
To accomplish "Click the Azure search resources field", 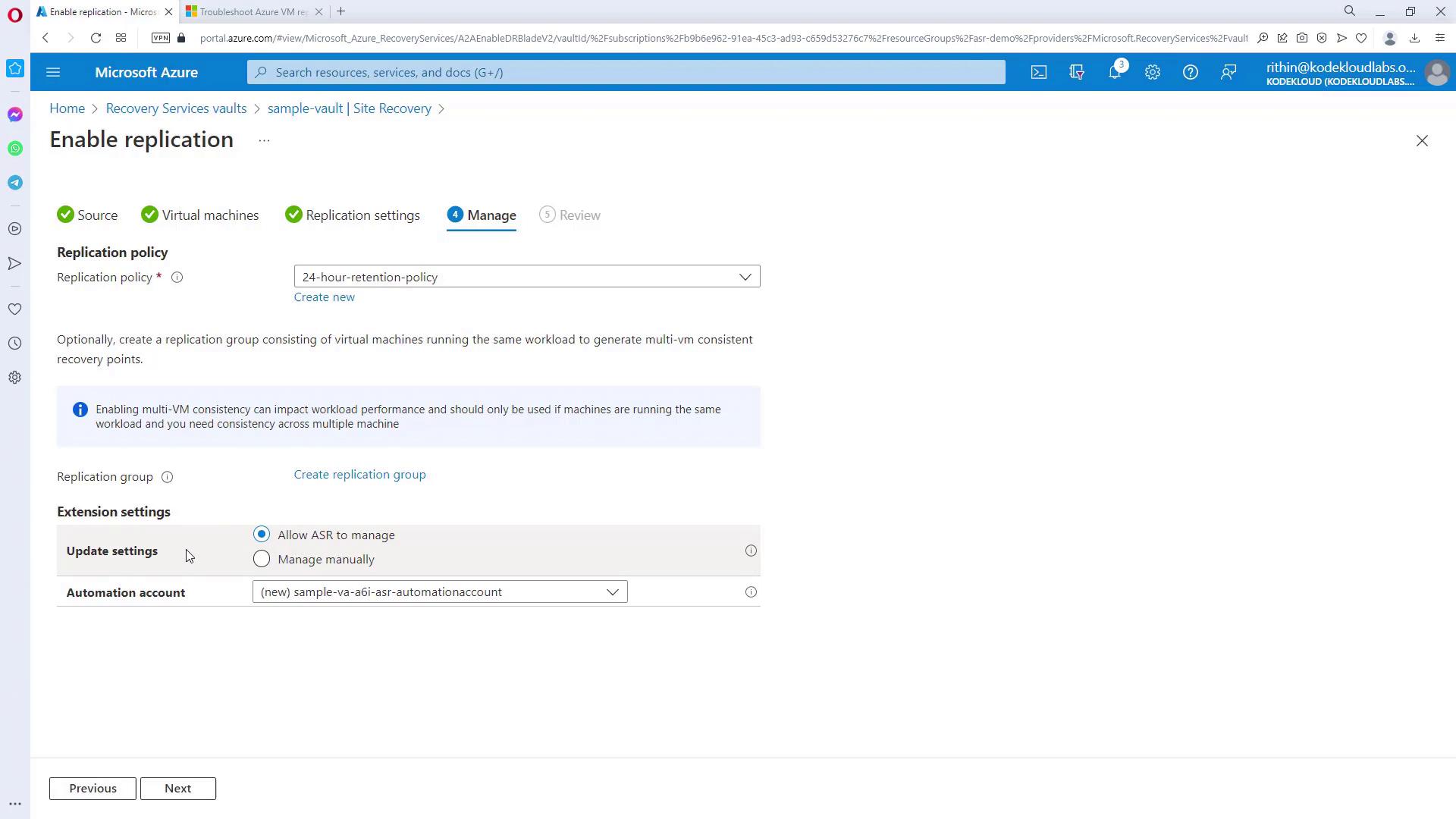I will tap(626, 72).
